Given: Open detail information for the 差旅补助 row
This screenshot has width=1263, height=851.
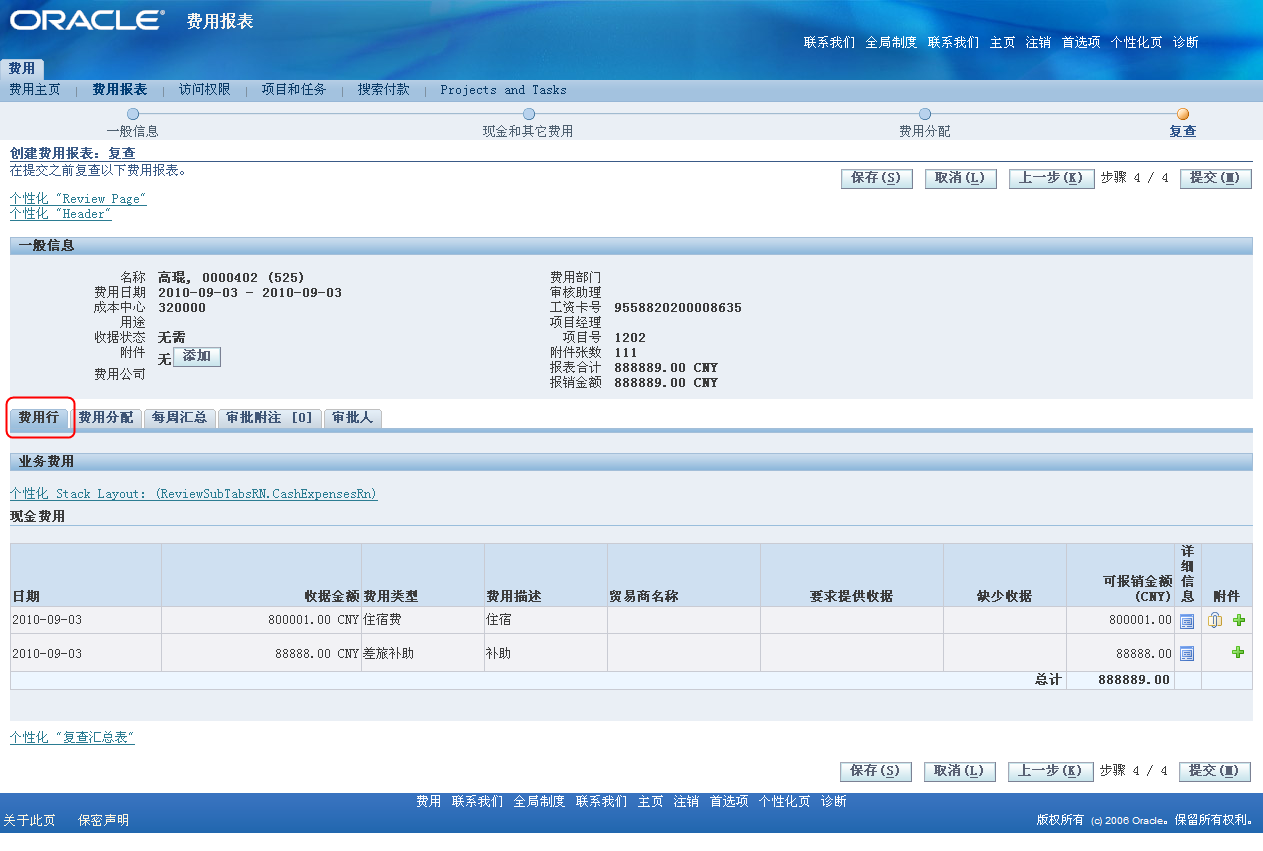Looking at the screenshot, I should pos(1186,653).
